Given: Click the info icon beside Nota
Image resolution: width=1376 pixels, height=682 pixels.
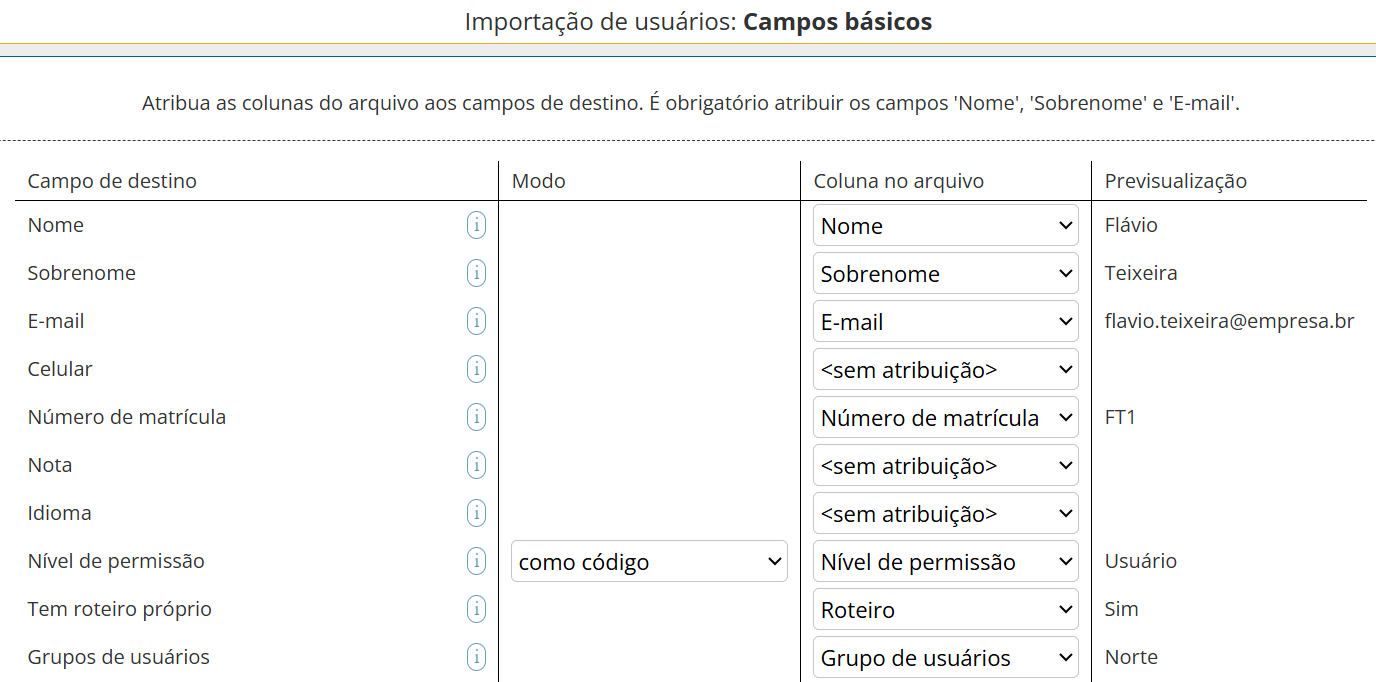Looking at the screenshot, I should [477, 465].
